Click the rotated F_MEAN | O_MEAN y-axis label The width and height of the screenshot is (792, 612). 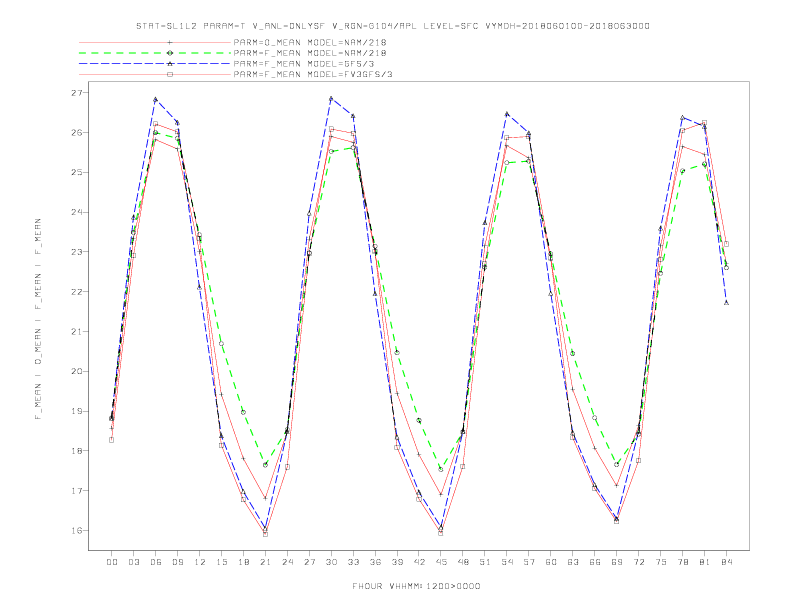[x=38, y=319]
